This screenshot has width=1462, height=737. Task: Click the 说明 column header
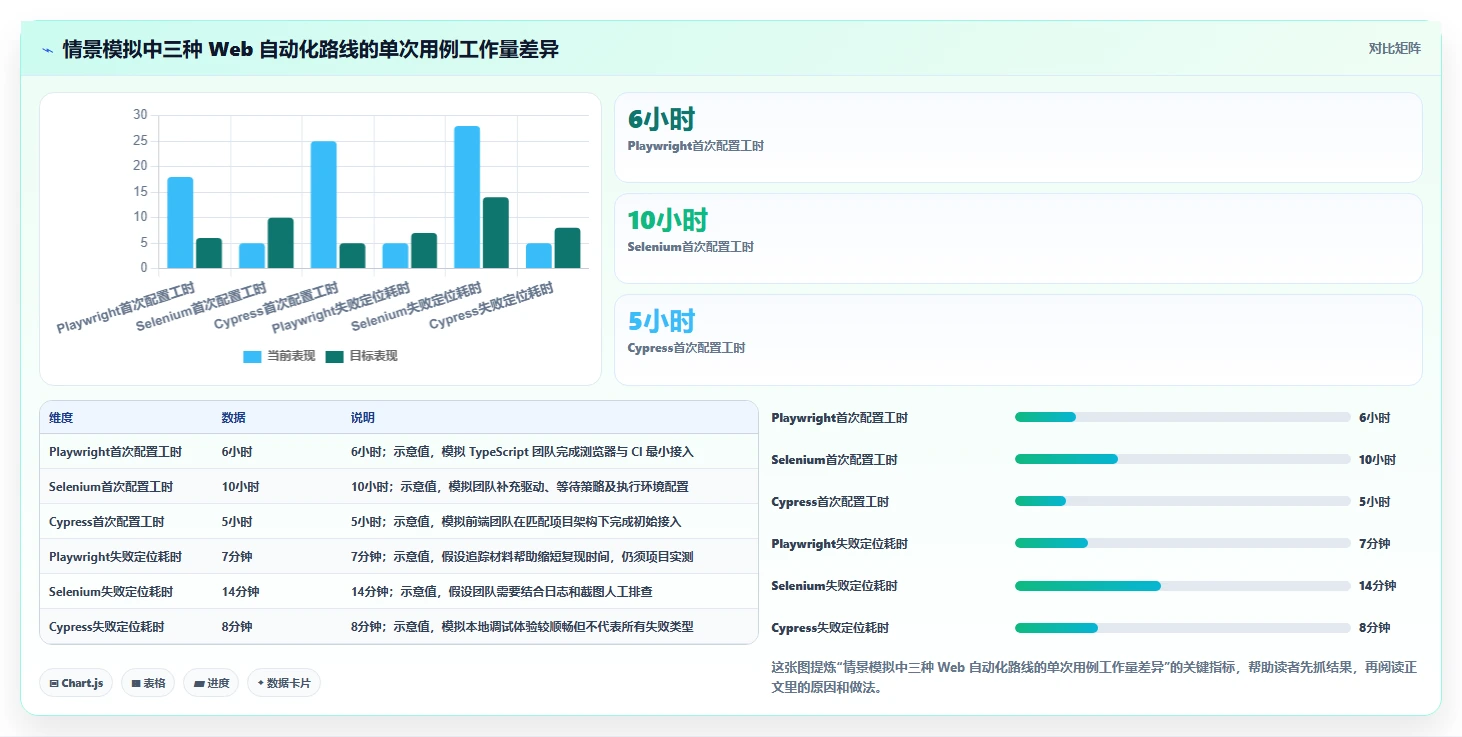(363, 418)
